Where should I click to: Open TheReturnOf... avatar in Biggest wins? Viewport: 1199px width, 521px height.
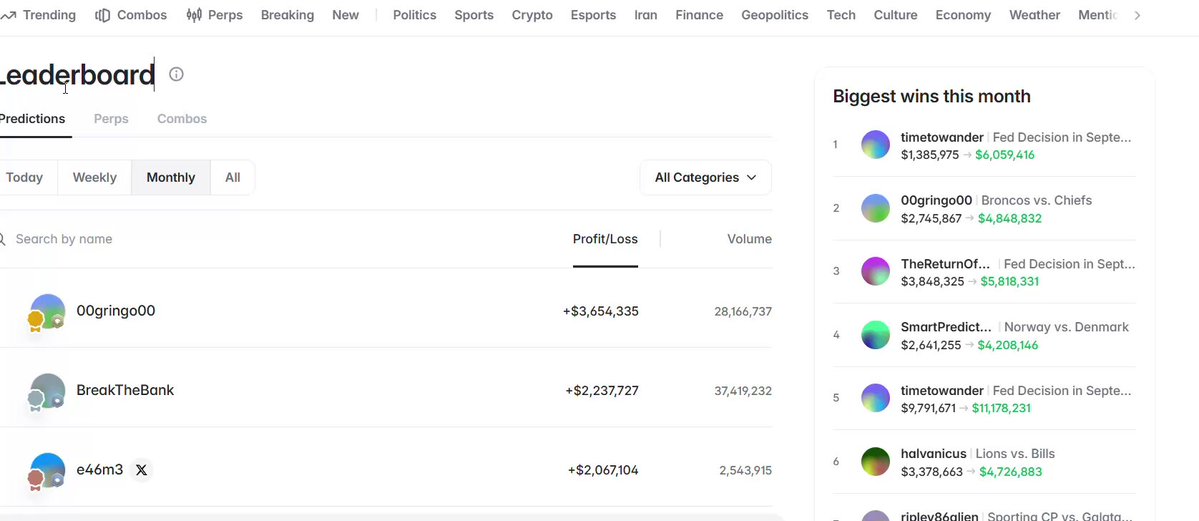click(x=876, y=272)
